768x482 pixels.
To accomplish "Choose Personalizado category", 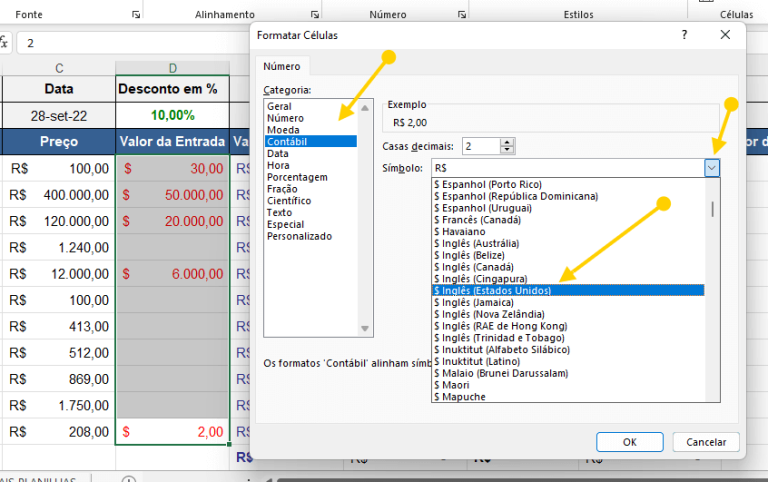I will click(299, 236).
